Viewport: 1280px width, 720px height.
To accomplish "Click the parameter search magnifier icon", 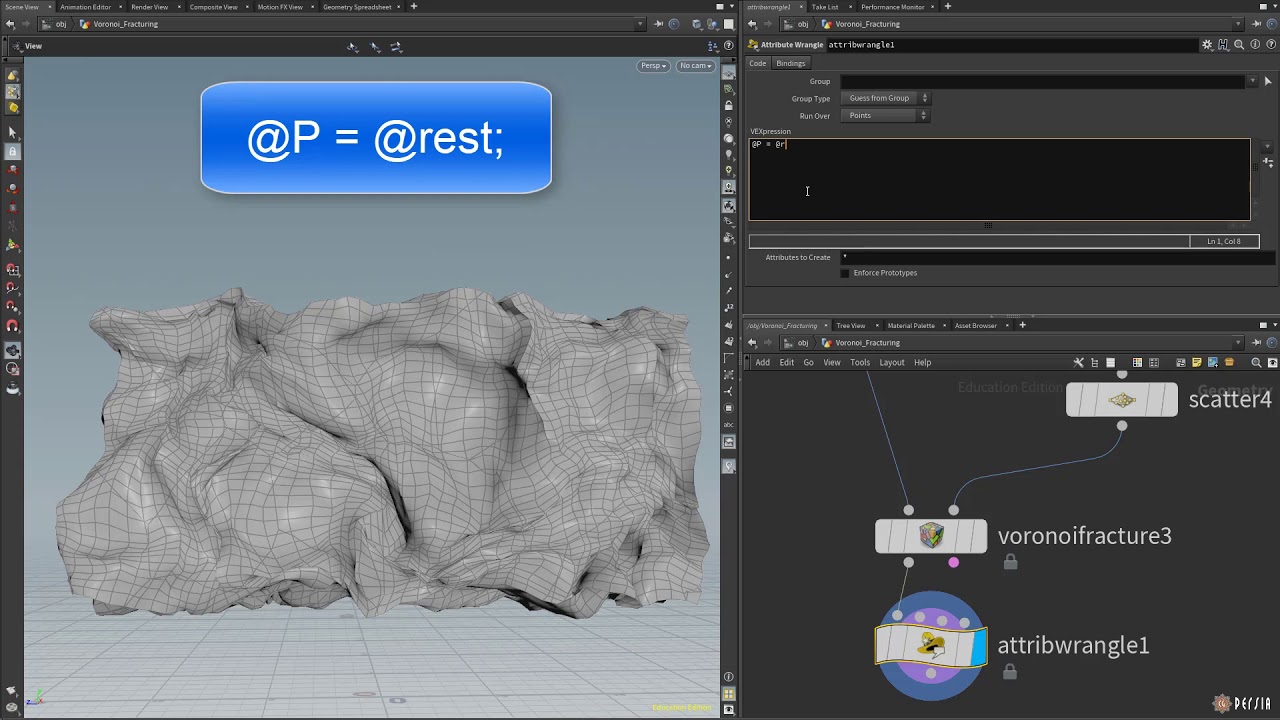I will 1239,45.
